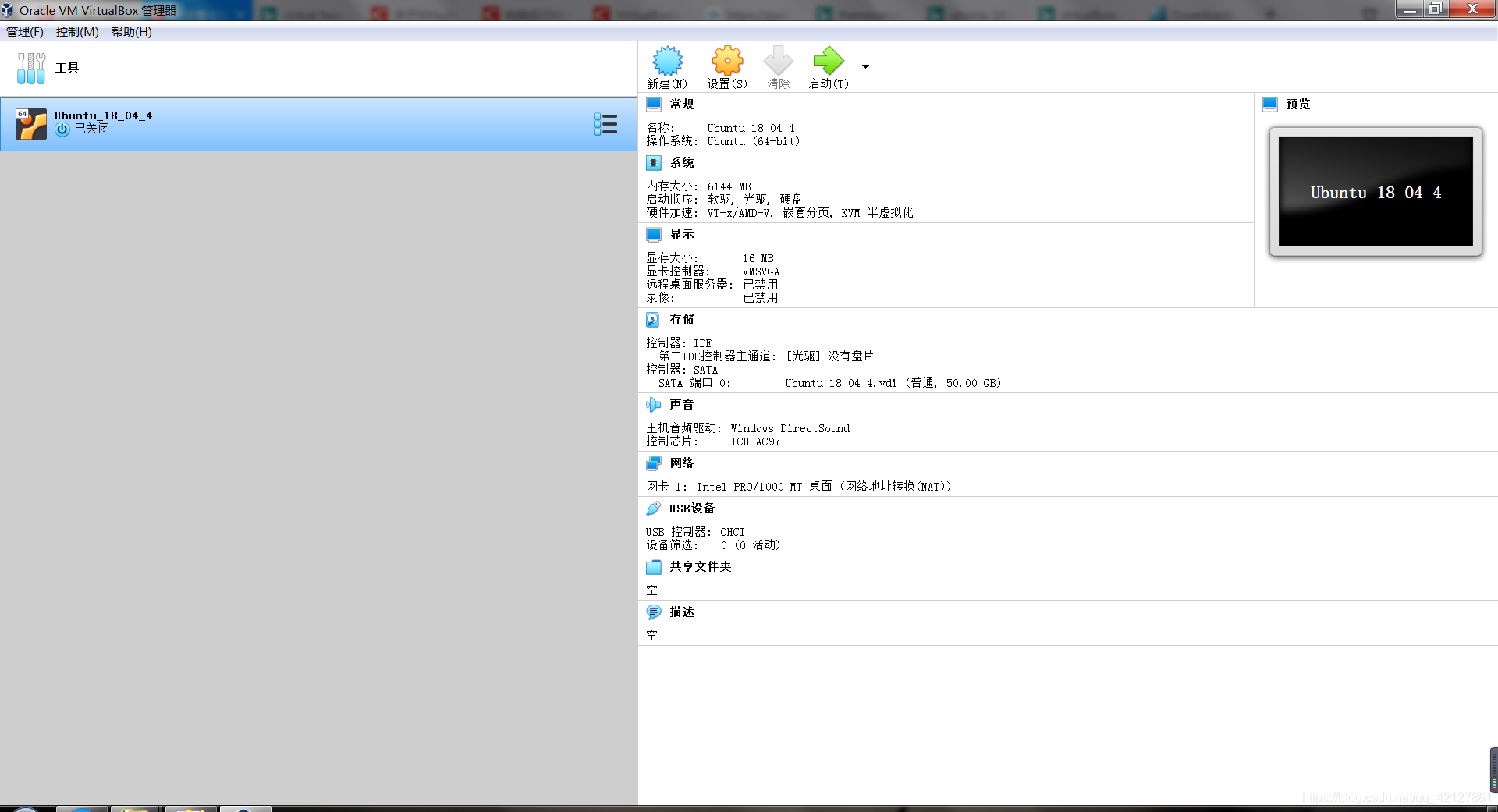This screenshot has height=812, width=1498.
Task: Open the 网络 section header link
Action: pyautogui.click(x=682, y=463)
